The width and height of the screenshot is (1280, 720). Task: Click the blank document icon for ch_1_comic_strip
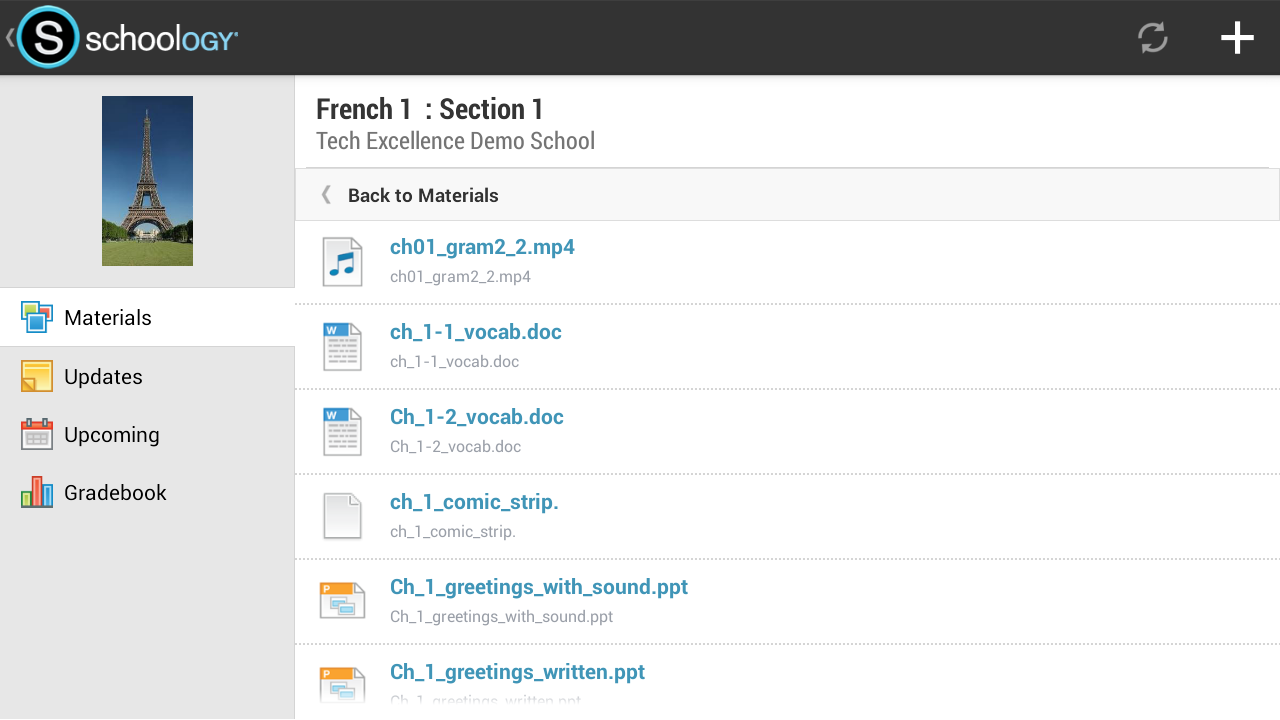(x=342, y=516)
